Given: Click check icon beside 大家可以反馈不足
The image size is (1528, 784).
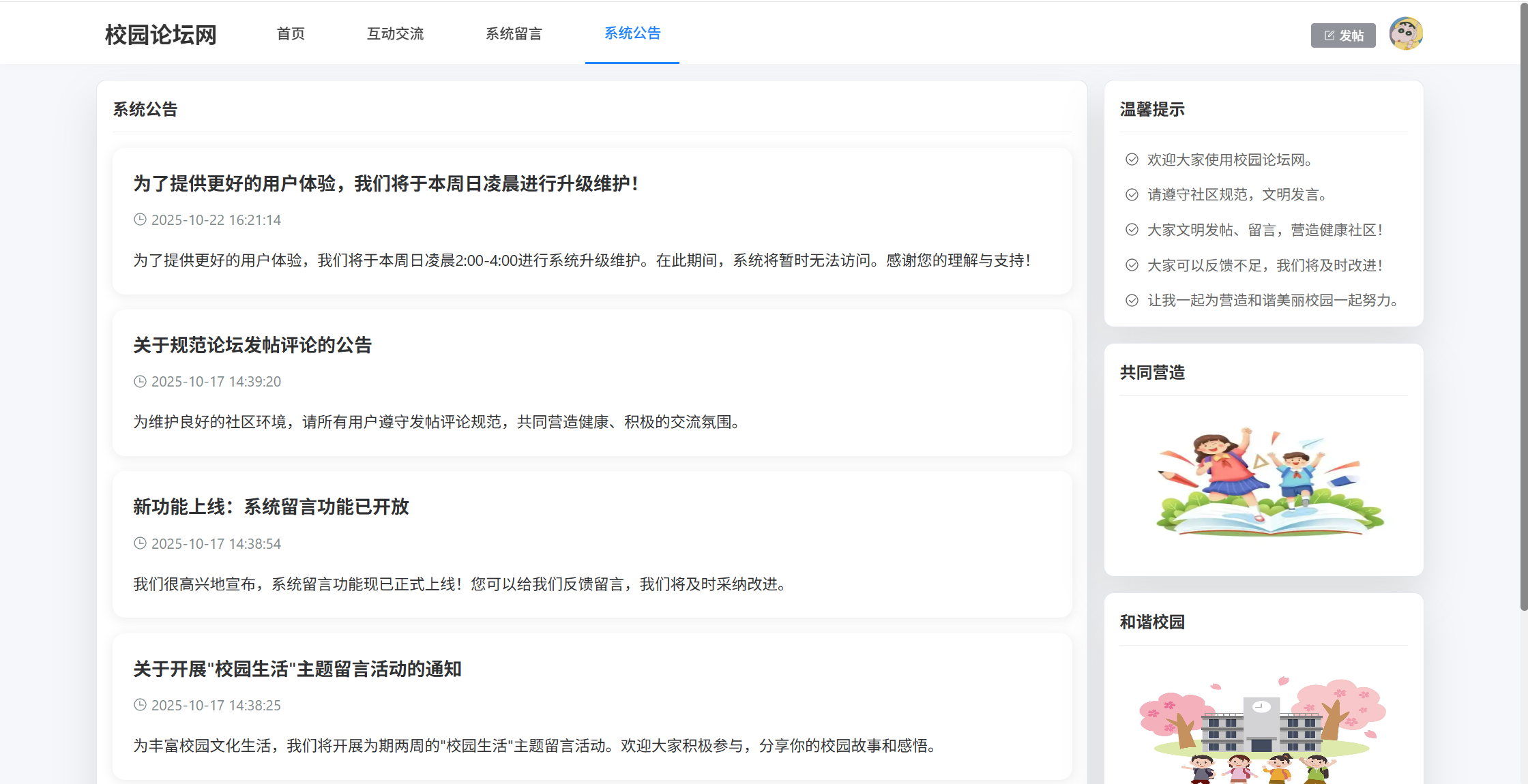Looking at the screenshot, I should [x=1132, y=265].
